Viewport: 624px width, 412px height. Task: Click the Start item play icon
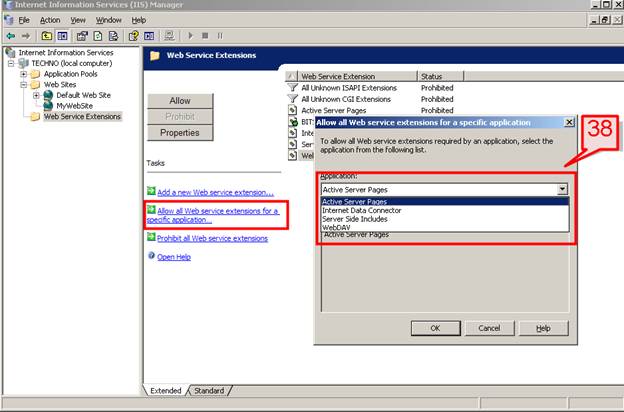190,36
